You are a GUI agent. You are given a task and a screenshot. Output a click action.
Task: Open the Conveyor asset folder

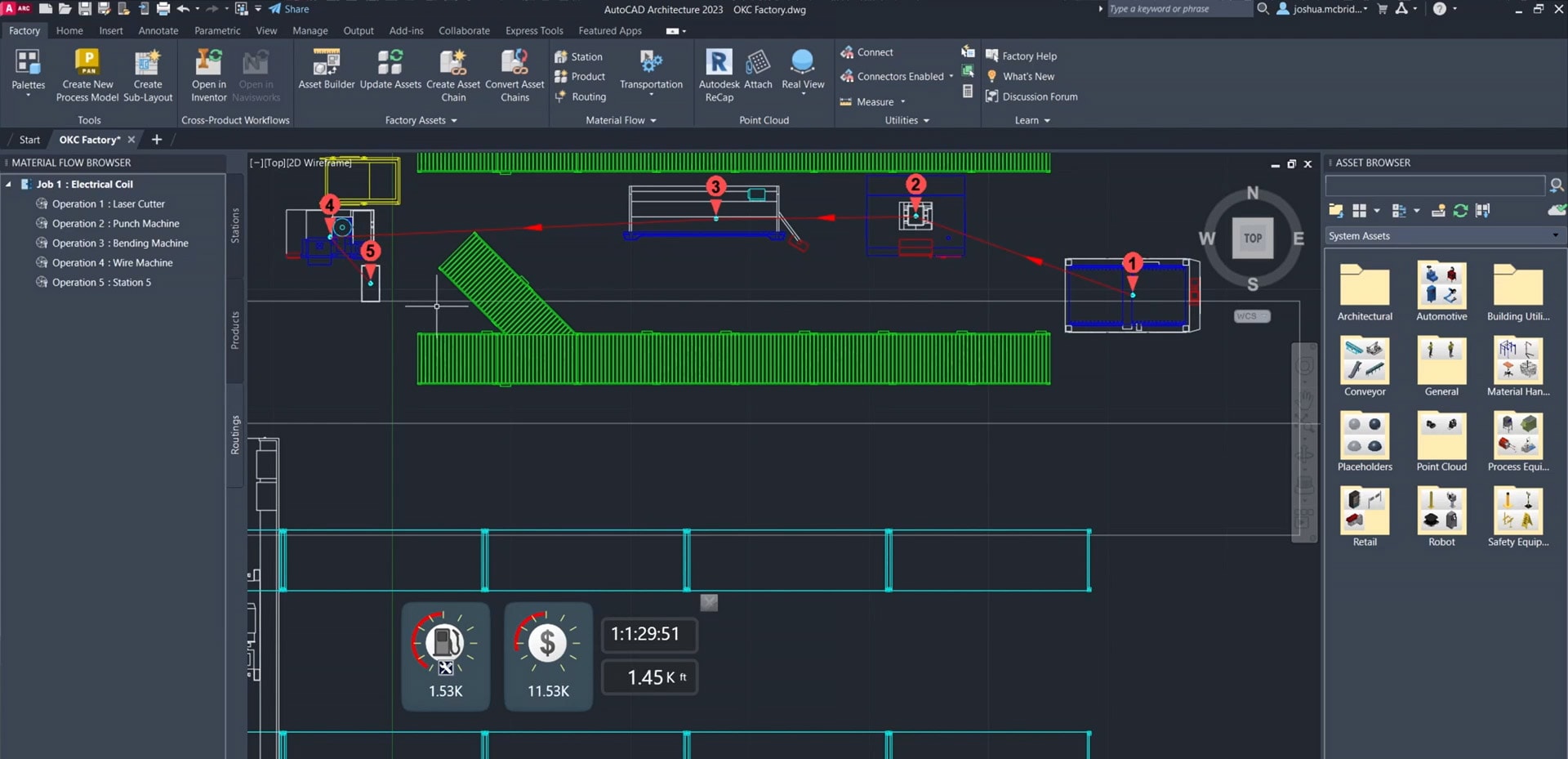[x=1365, y=367]
